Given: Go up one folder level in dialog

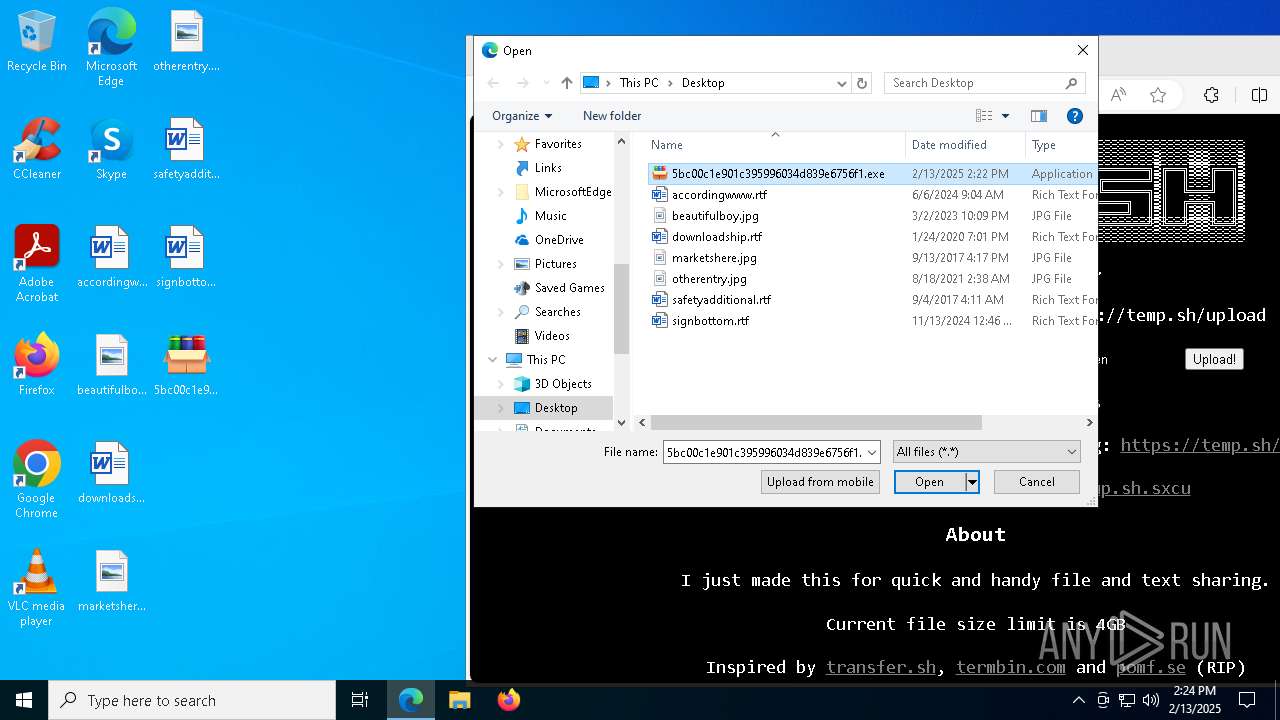Looking at the screenshot, I should [x=567, y=83].
